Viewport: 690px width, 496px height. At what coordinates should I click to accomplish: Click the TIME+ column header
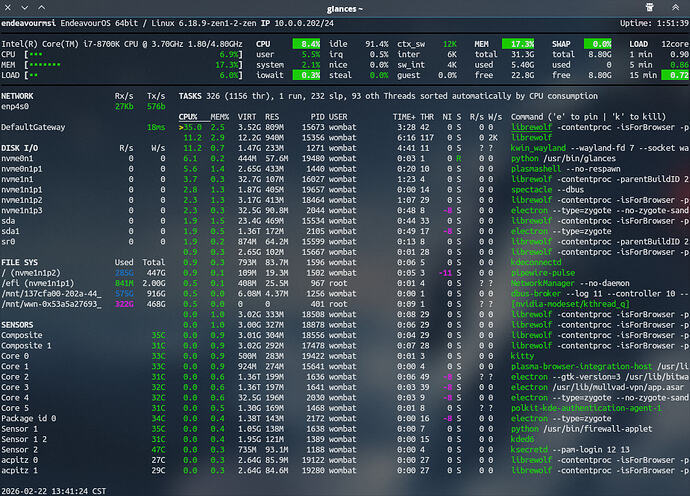403,117
